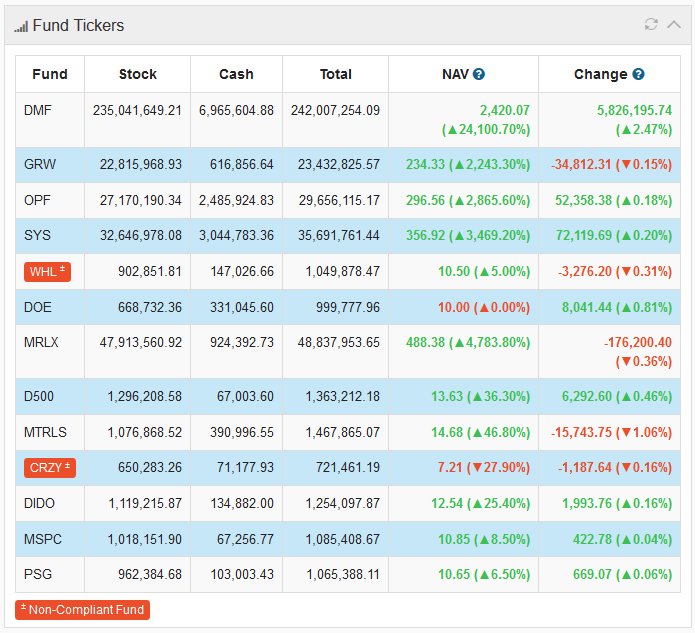Click the DMF fund name
695x633 pixels.
(x=38, y=110)
